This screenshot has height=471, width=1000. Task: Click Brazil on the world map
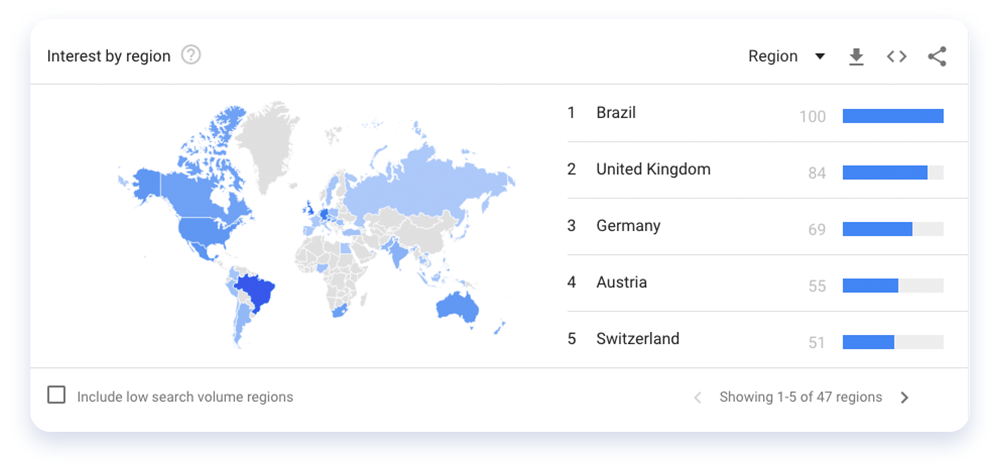coord(254,291)
